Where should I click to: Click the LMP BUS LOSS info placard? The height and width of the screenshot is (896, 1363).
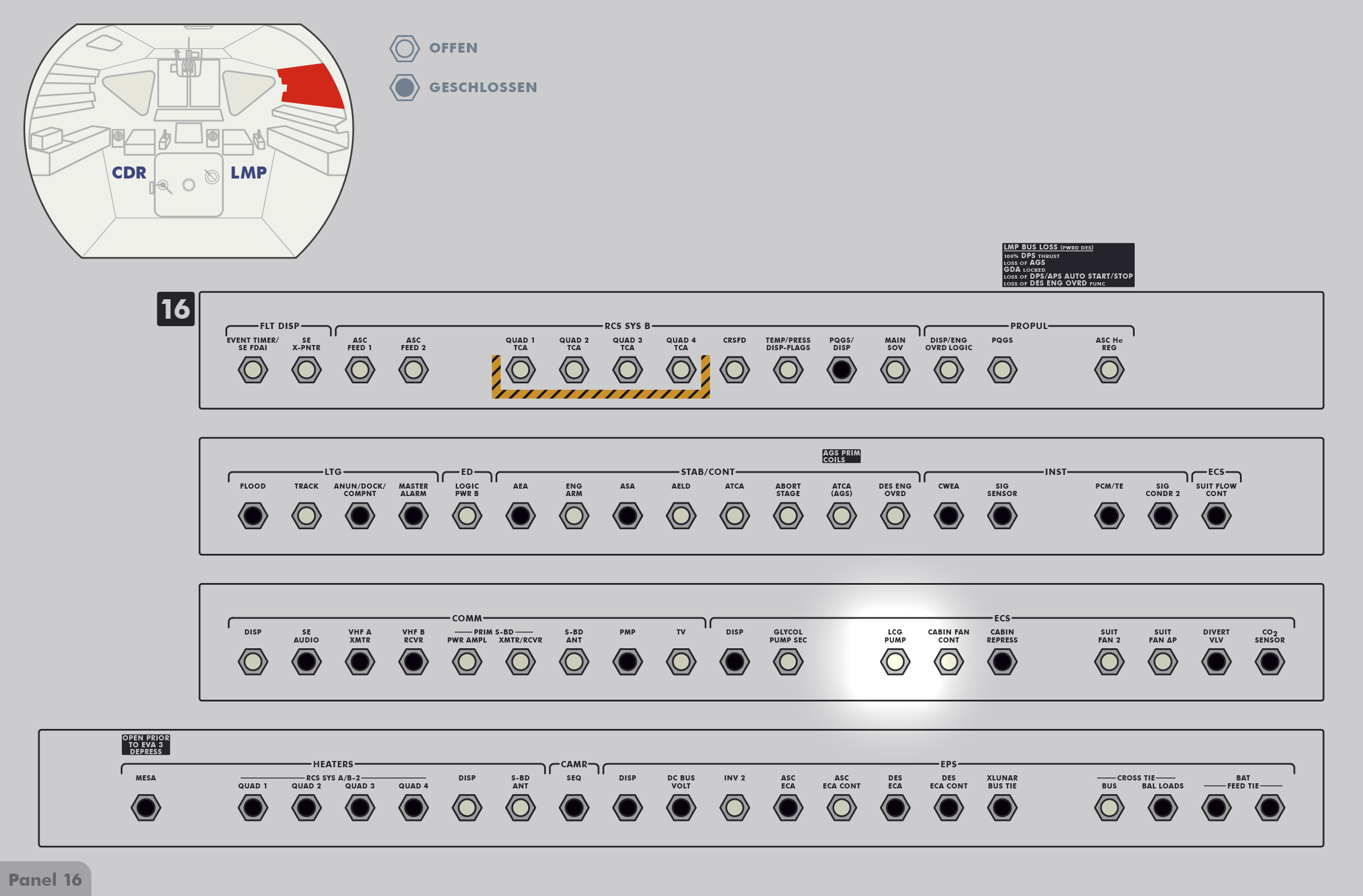[x=1068, y=265]
